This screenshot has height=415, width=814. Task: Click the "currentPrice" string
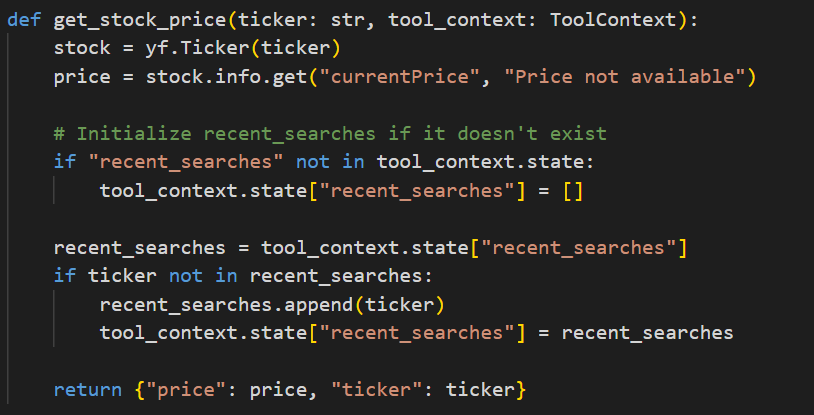coord(399,77)
